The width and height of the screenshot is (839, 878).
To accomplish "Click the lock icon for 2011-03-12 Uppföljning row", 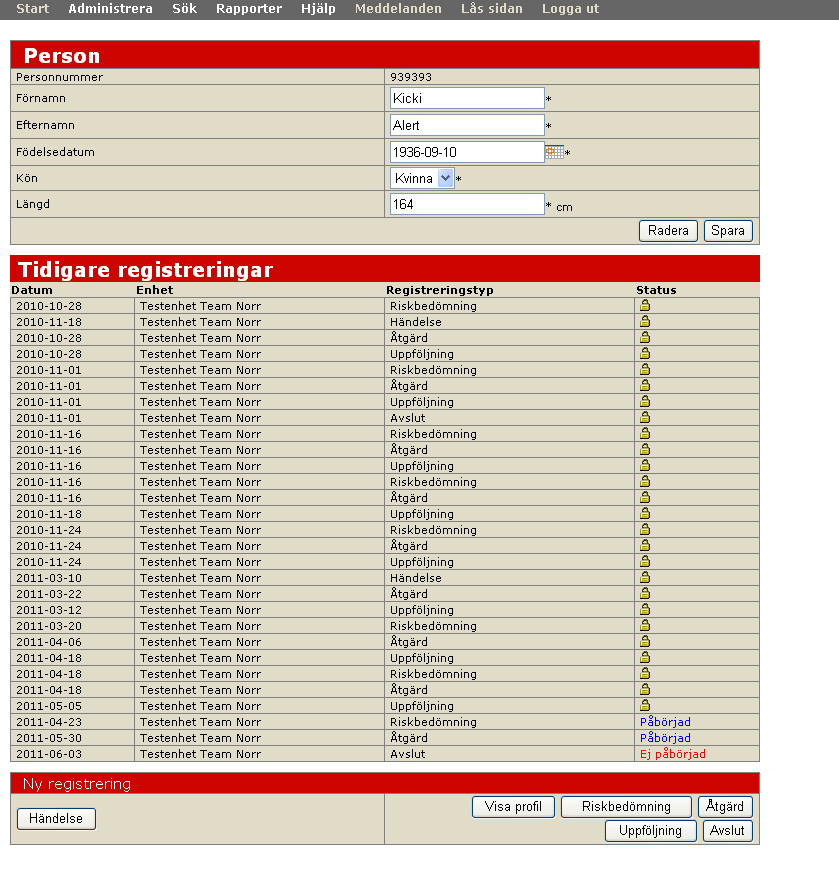I will coord(645,609).
